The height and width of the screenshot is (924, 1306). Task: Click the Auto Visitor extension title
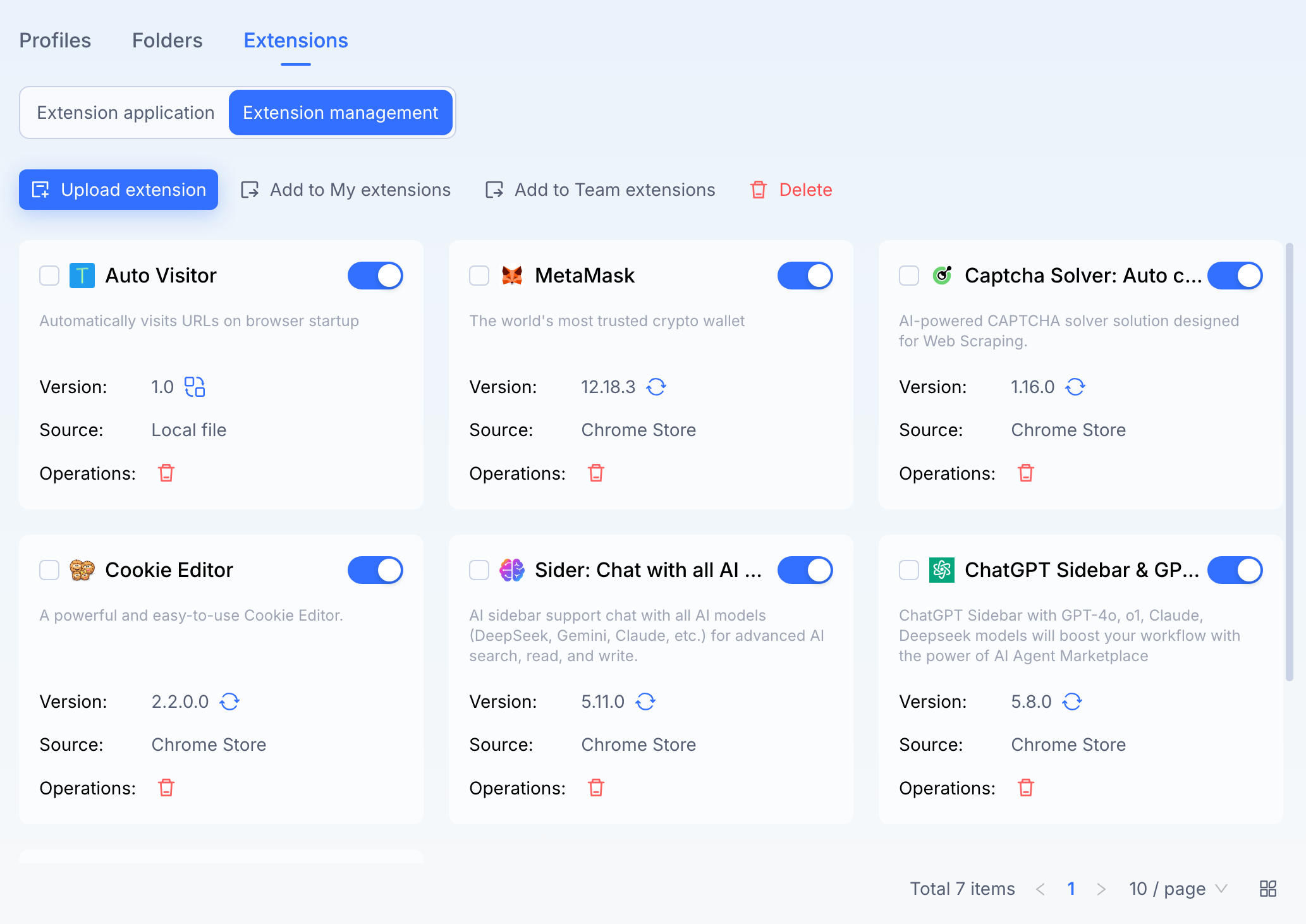(x=161, y=276)
